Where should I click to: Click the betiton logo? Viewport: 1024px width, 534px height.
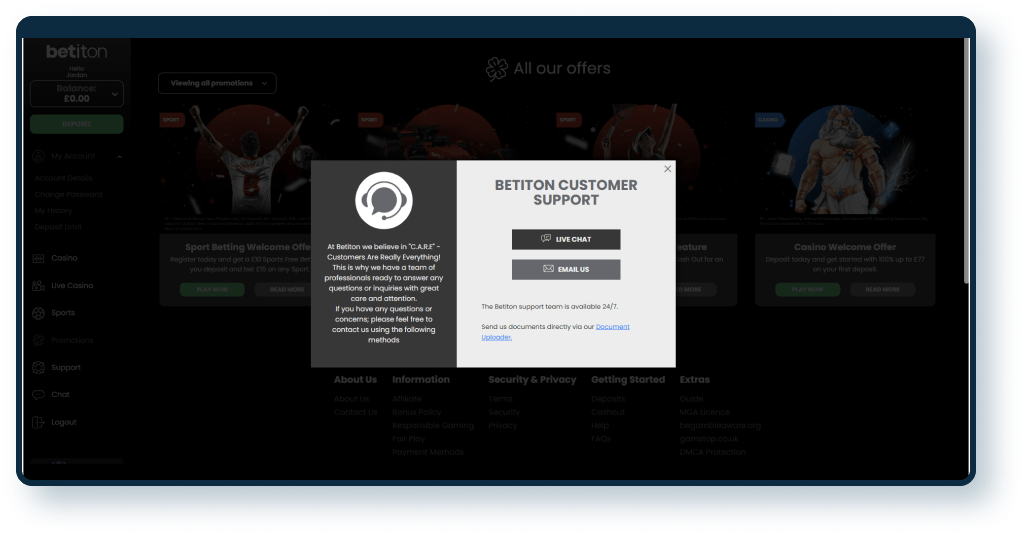pyautogui.click(x=76, y=52)
